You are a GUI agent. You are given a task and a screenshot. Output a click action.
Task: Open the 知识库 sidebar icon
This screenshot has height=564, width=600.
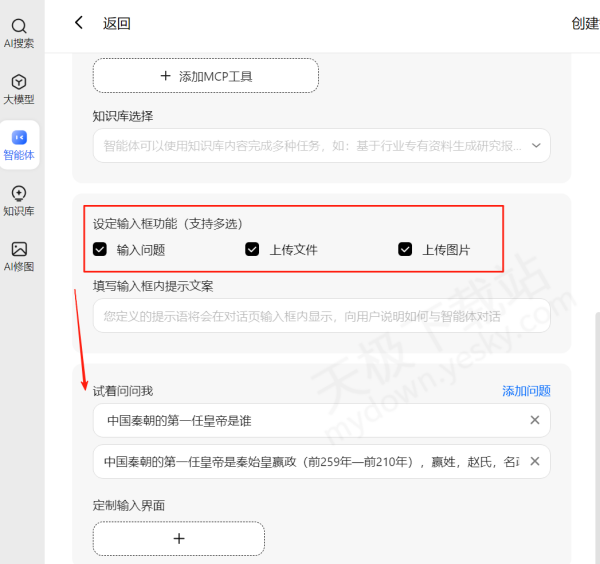point(19,201)
